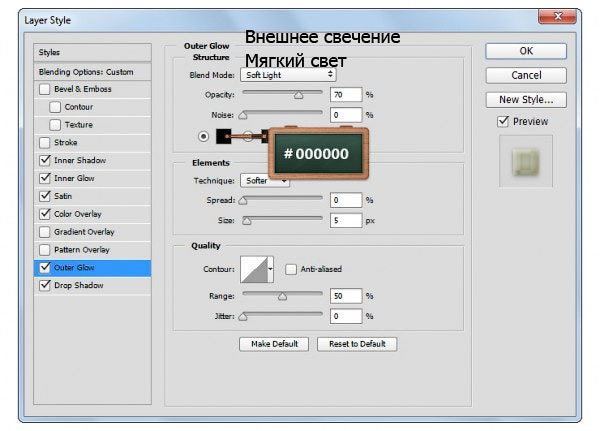600x431 pixels.
Task: Check the Gradient Overlay checkbox
Action: click(44, 232)
